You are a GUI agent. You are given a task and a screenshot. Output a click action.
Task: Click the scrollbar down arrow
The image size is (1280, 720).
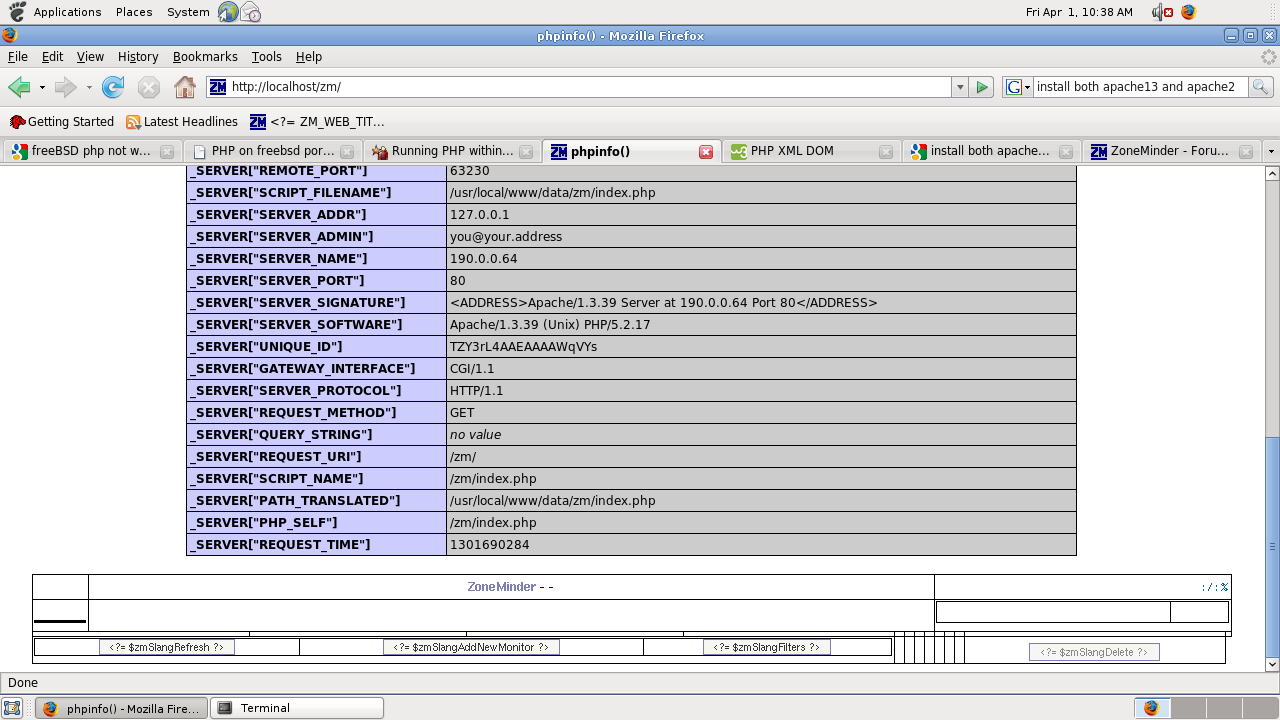1272,664
